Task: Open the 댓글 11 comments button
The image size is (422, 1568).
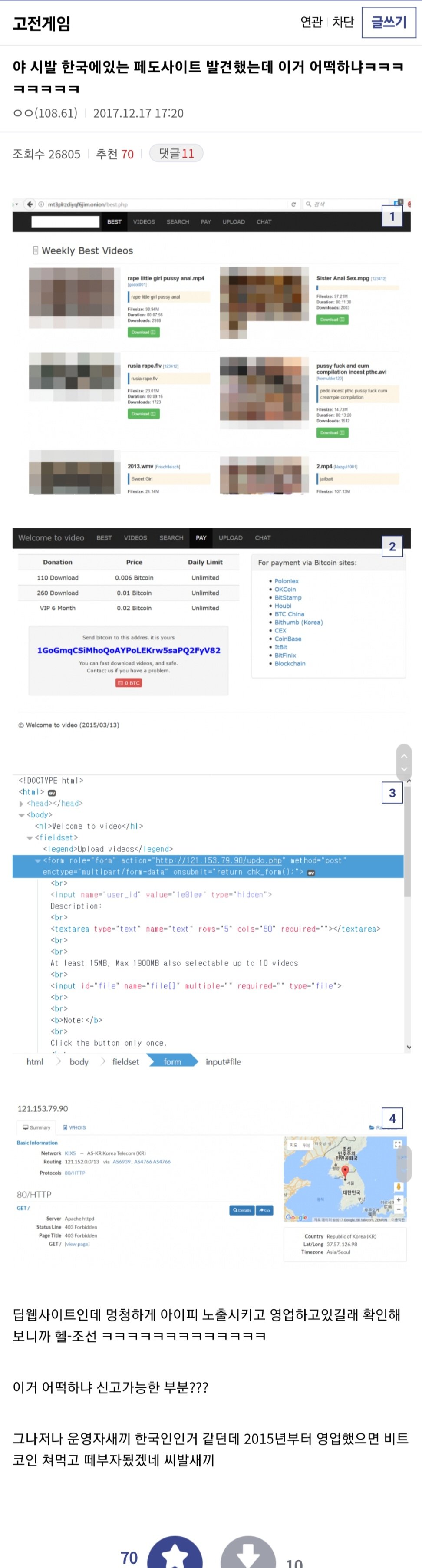Action: click(x=176, y=153)
